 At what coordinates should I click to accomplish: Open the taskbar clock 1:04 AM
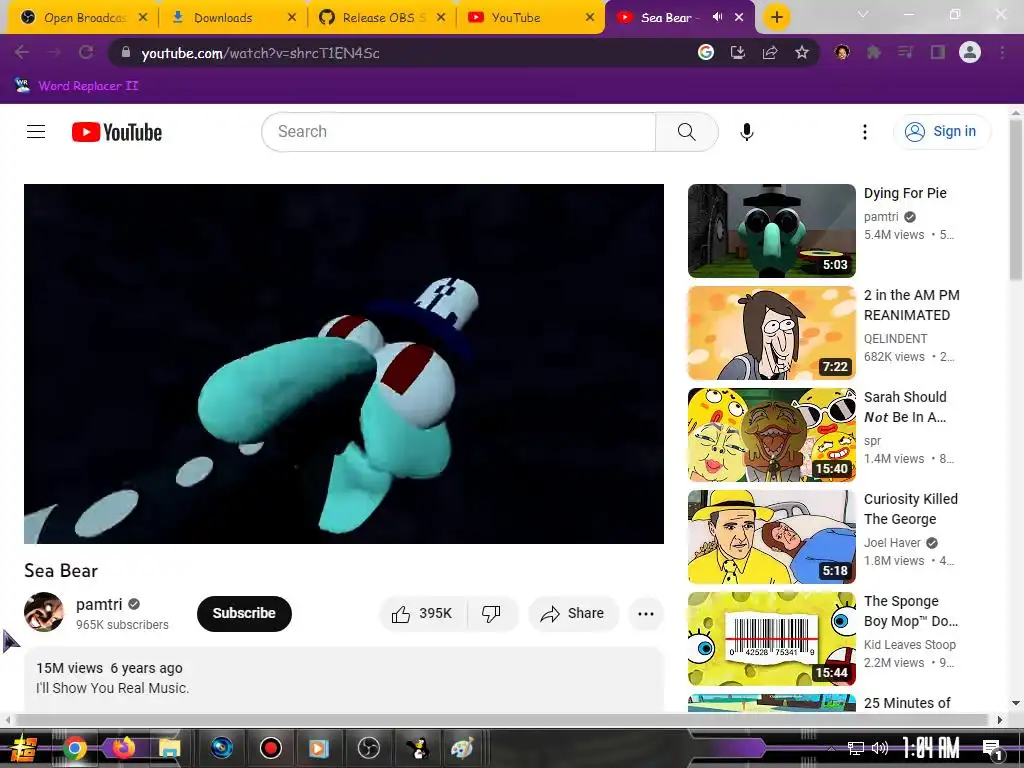click(931, 748)
